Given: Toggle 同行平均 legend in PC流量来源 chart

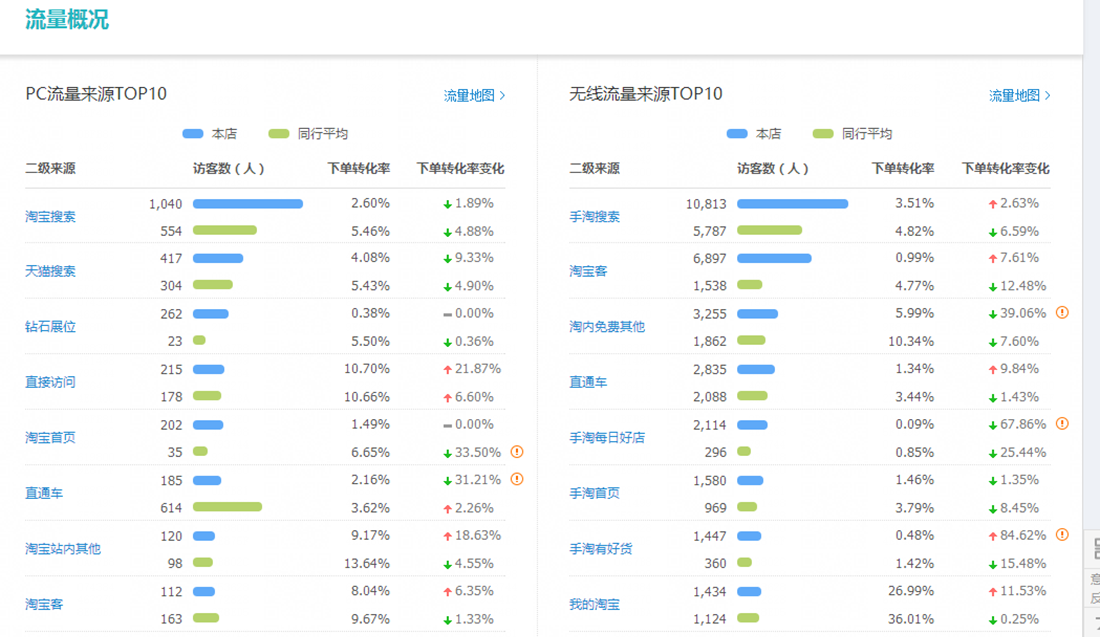Looking at the screenshot, I should click(x=309, y=134).
